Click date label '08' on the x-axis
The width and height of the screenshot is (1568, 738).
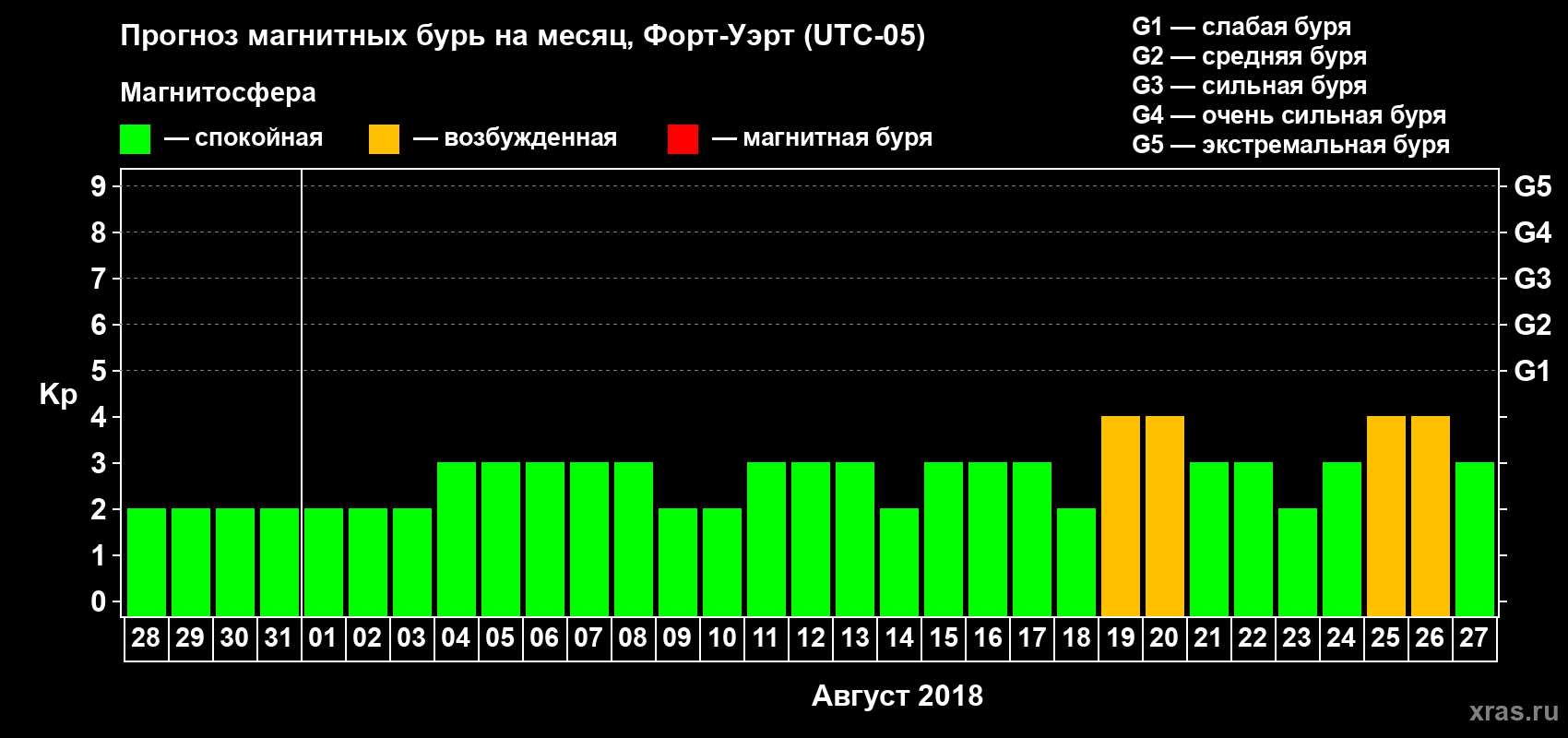point(633,637)
